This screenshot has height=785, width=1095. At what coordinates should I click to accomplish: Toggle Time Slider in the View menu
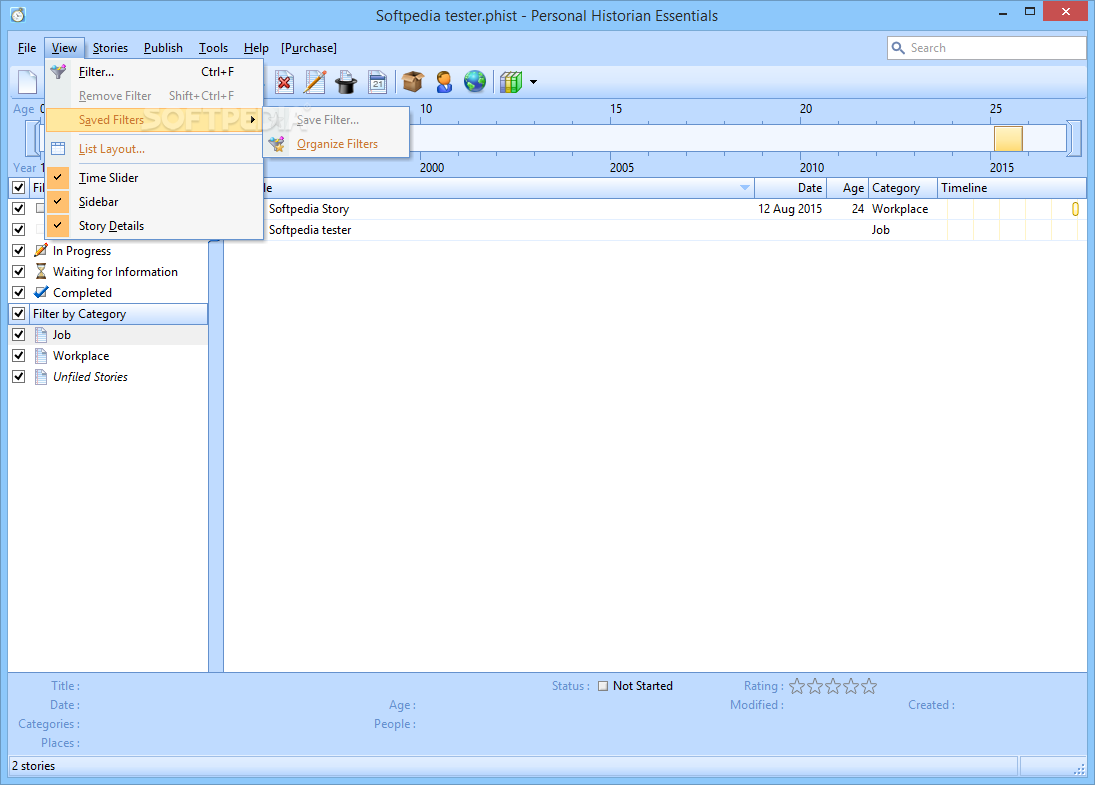(154, 177)
